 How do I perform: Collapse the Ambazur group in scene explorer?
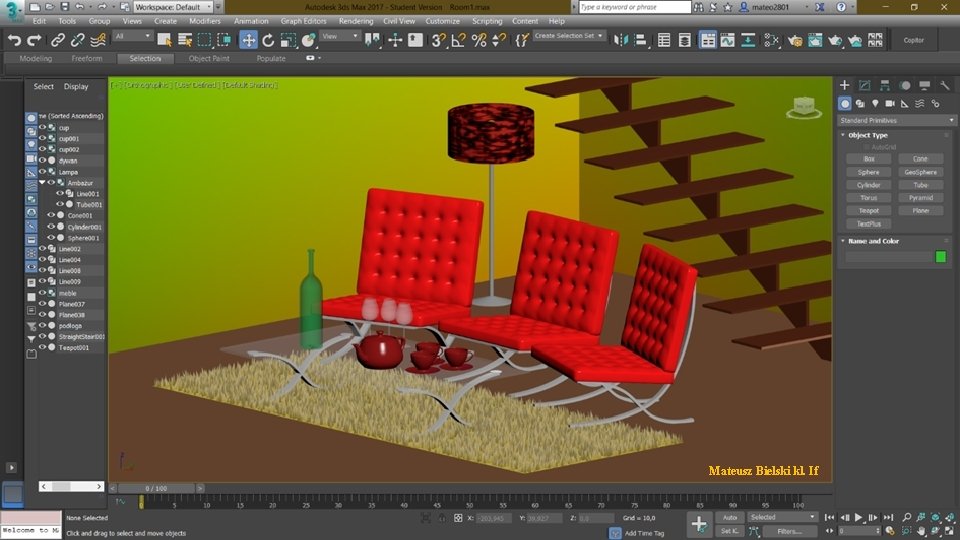click(42, 182)
